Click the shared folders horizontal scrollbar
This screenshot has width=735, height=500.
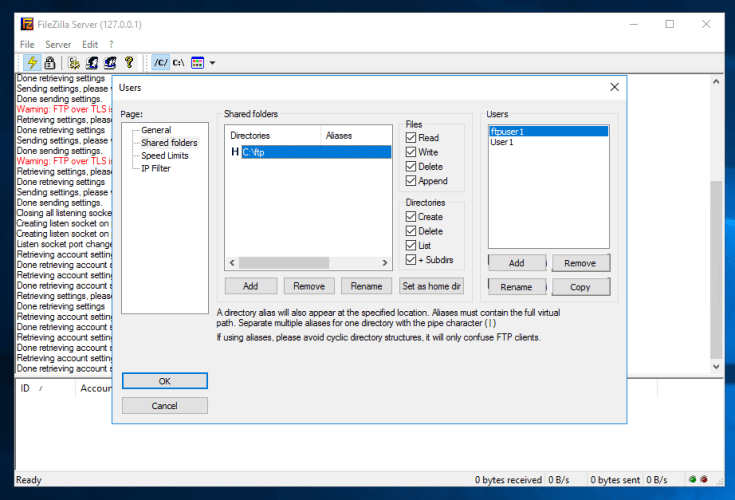tap(307, 263)
